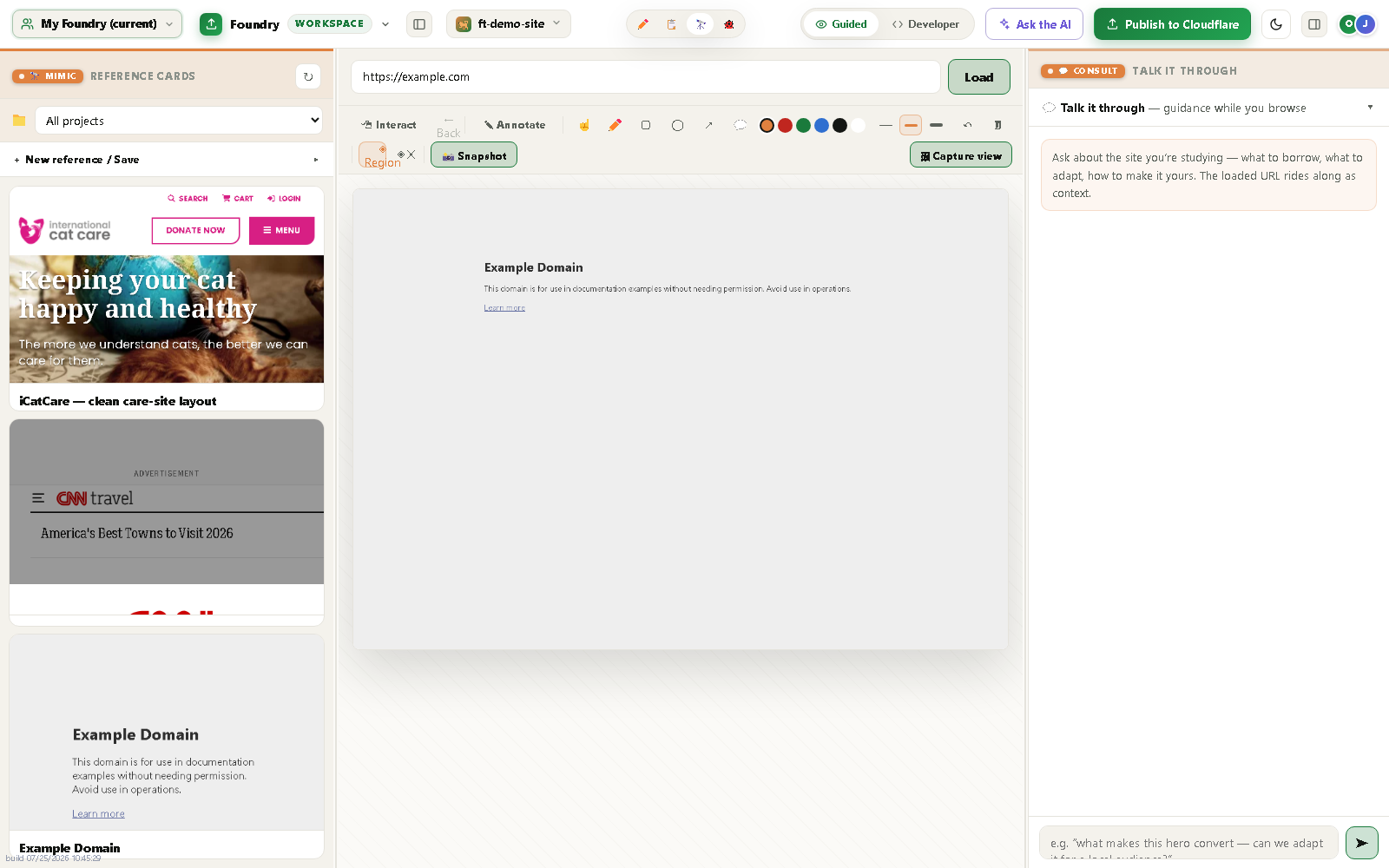Collapse the Talk it through panel

(1370, 108)
